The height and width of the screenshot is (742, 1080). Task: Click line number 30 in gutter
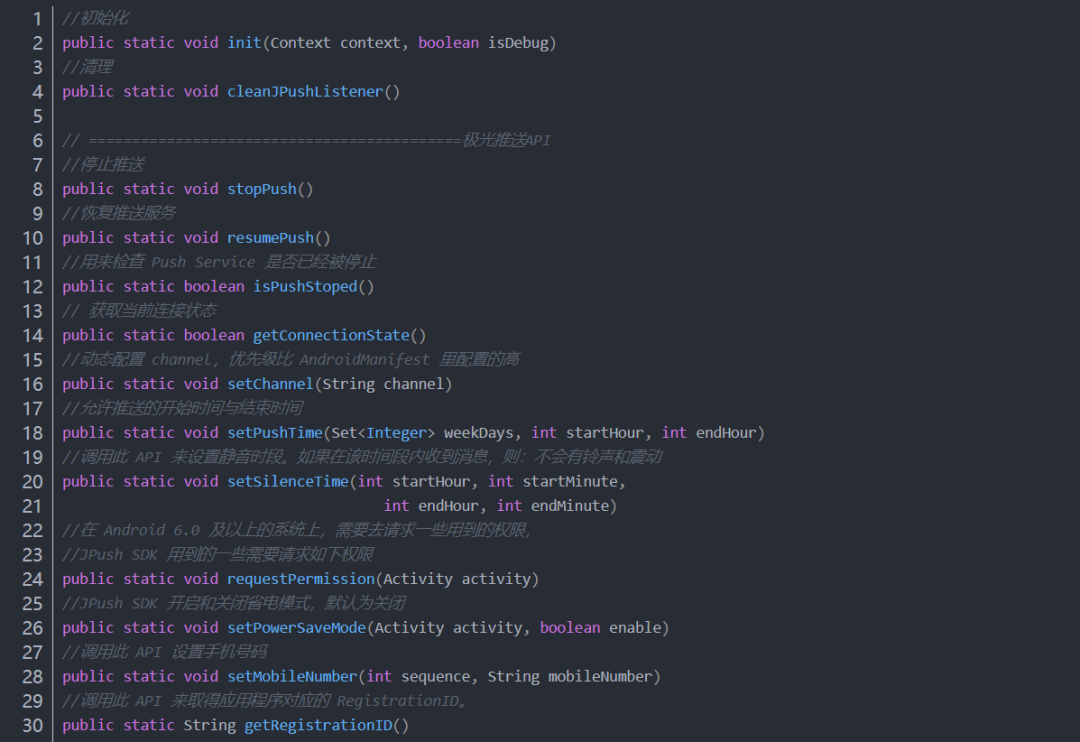(32, 725)
